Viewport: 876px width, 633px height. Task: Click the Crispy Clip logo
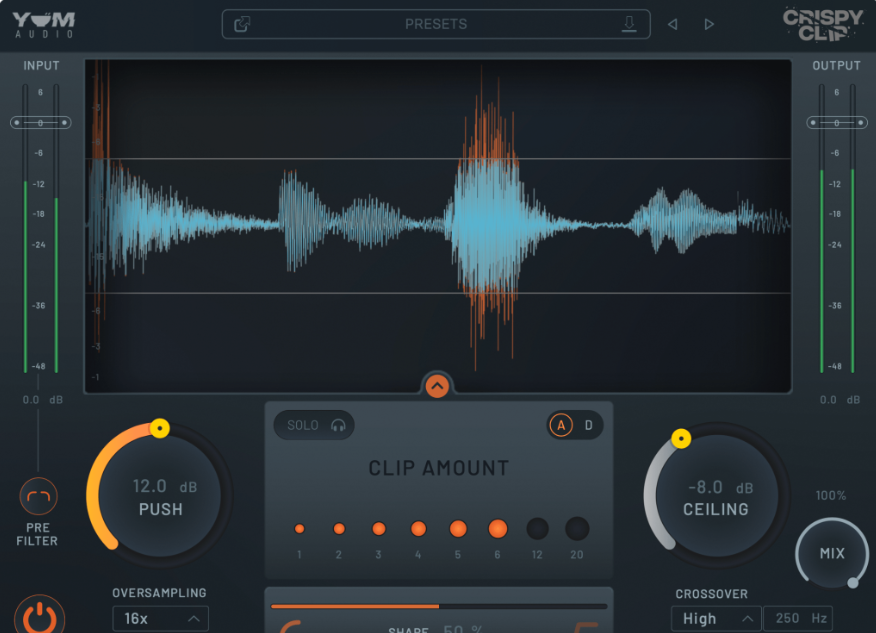[822, 25]
